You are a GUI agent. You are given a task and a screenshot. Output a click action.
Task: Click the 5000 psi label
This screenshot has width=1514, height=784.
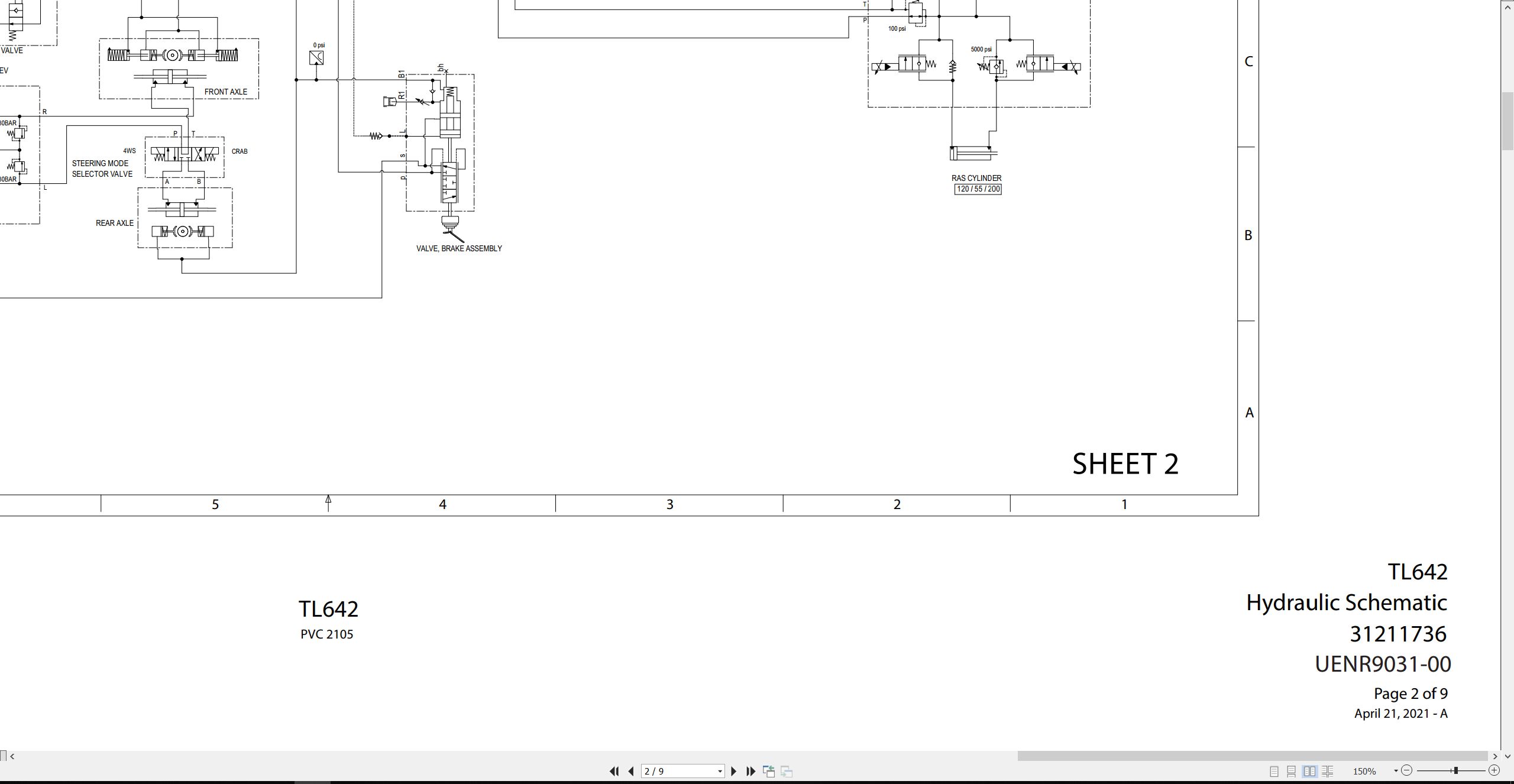pos(981,49)
